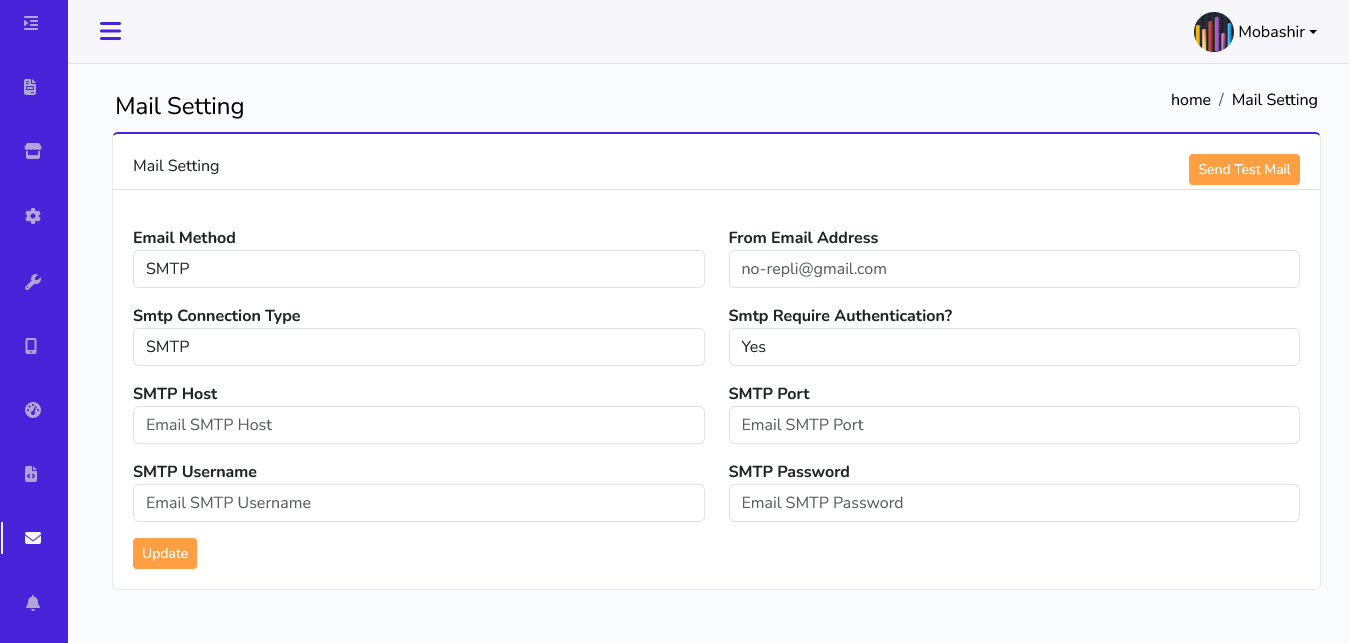Select Mail Setting in the breadcrumb

1274,99
